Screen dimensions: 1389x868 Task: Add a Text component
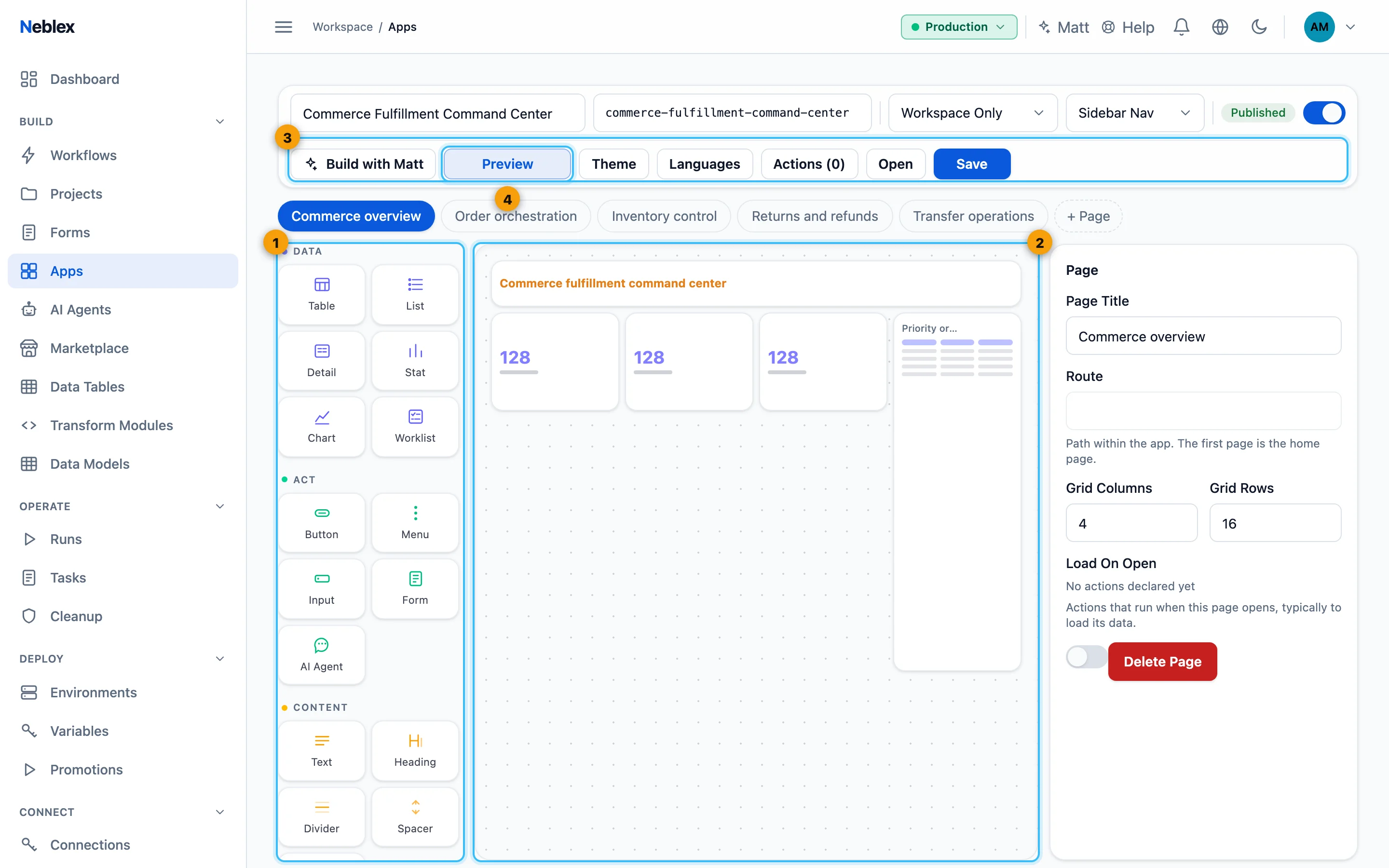[x=321, y=750]
